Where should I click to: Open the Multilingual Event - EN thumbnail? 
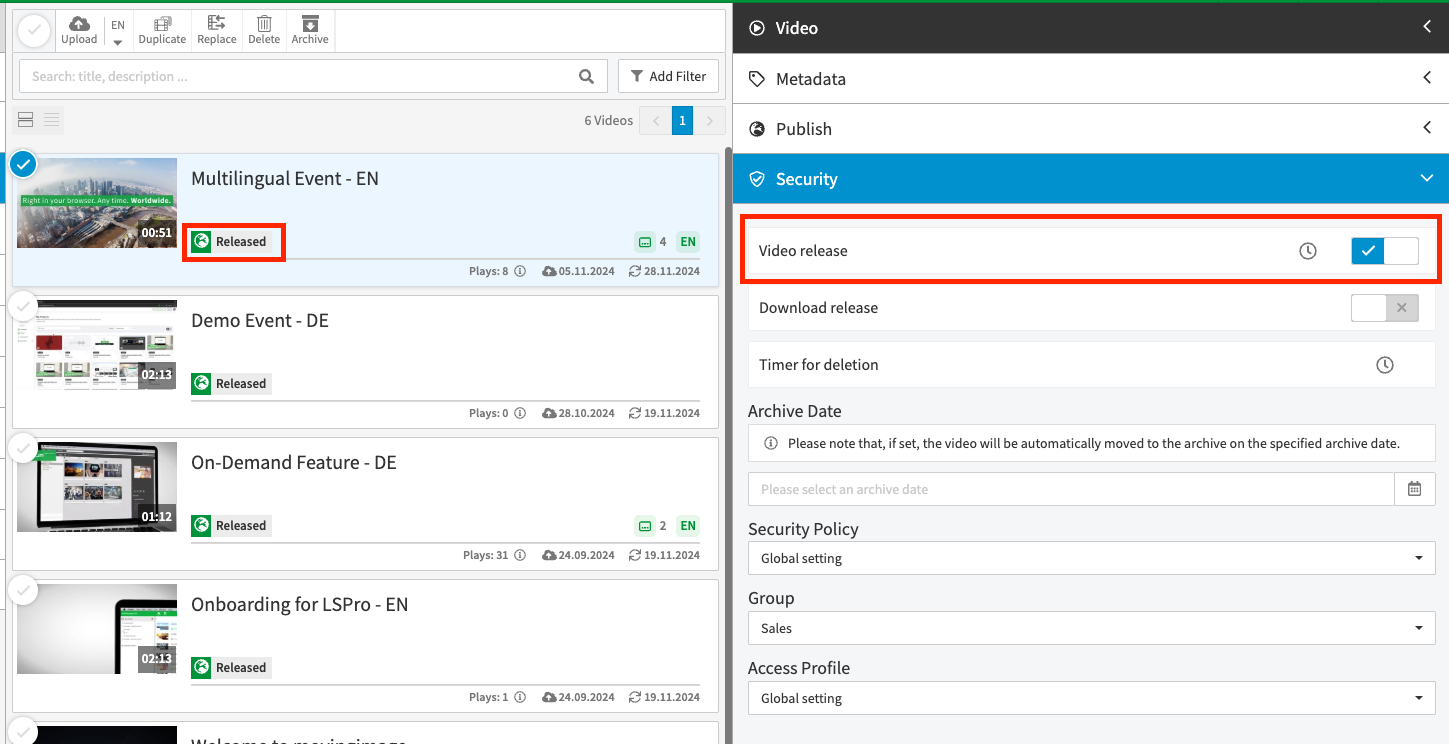[97, 203]
